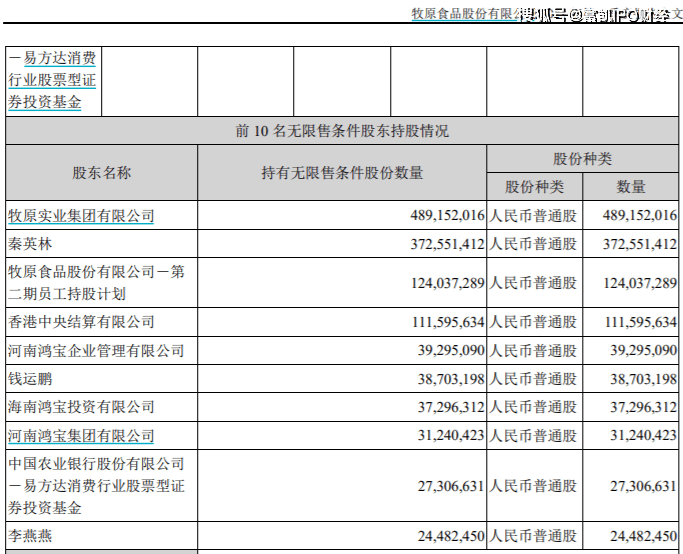The width and height of the screenshot is (683, 554).
Task: Select the 39,295,090 holding amount value
Action: (451, 350)
